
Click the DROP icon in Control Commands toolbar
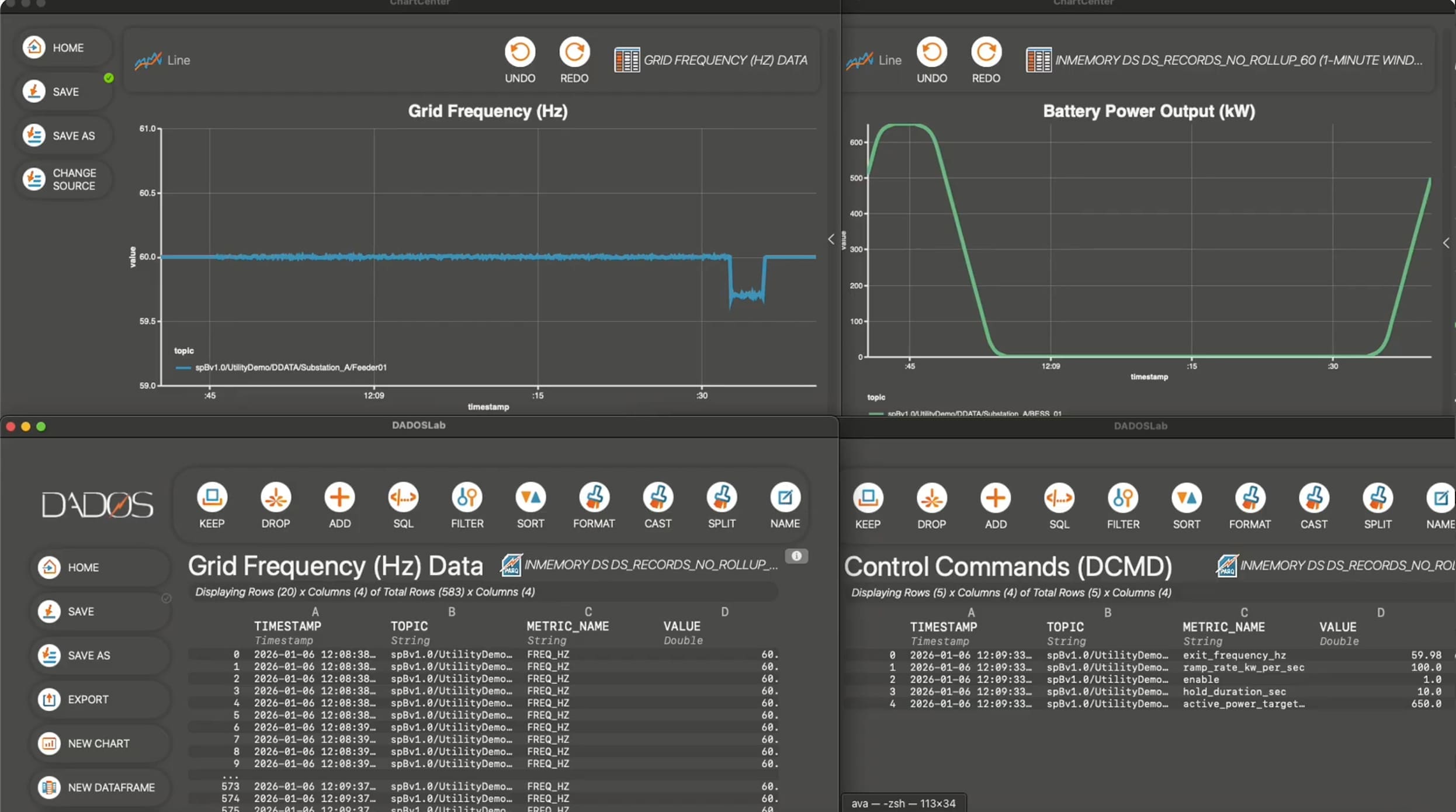(931, 498)
